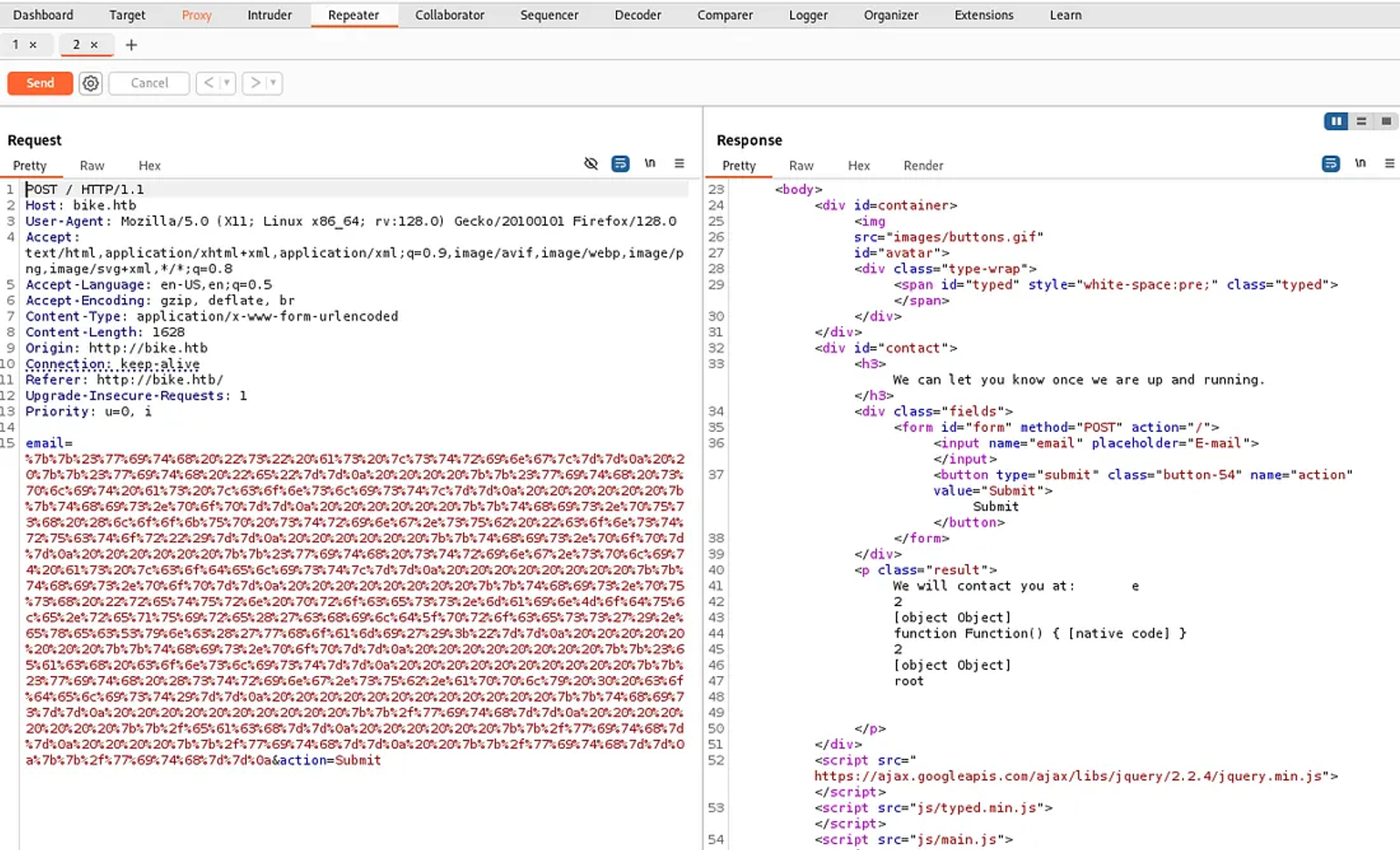1400x850 pixels.
Task: Switch to the Target tab
Action: coord(127,15)
